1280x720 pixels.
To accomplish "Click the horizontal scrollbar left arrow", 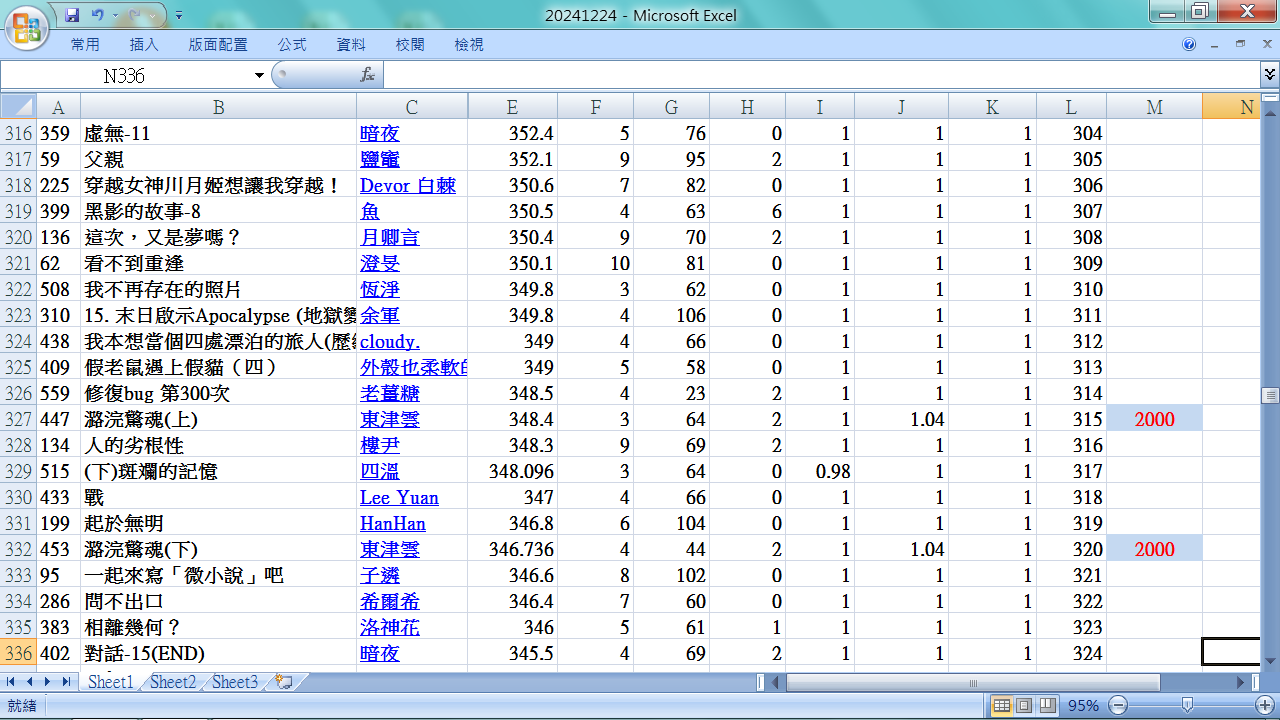I will click(776, 682).
